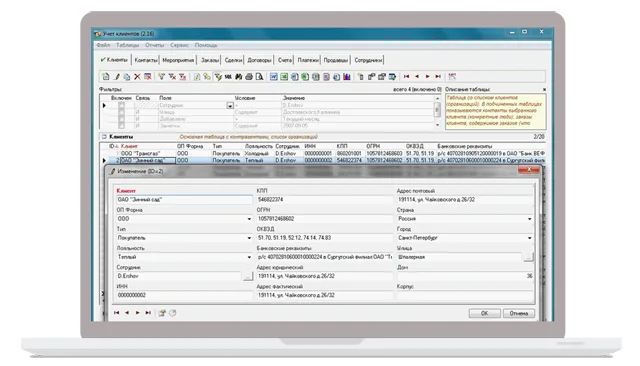Go to next record in edit dialog

138,313
